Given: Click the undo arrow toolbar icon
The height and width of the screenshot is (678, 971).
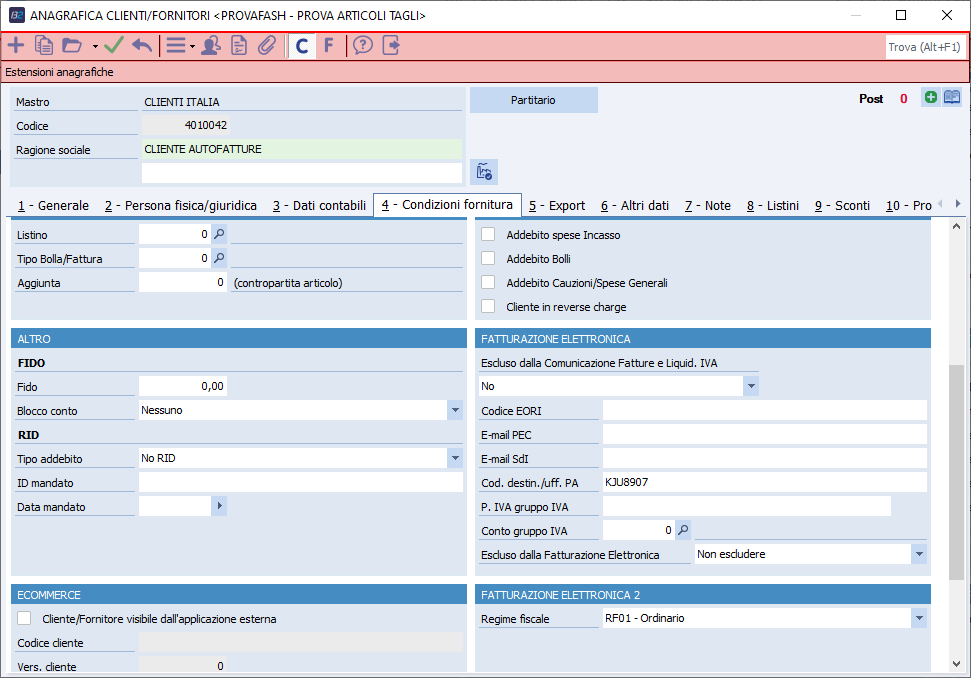Looking at the screenshot, I should tap(142, 46).
